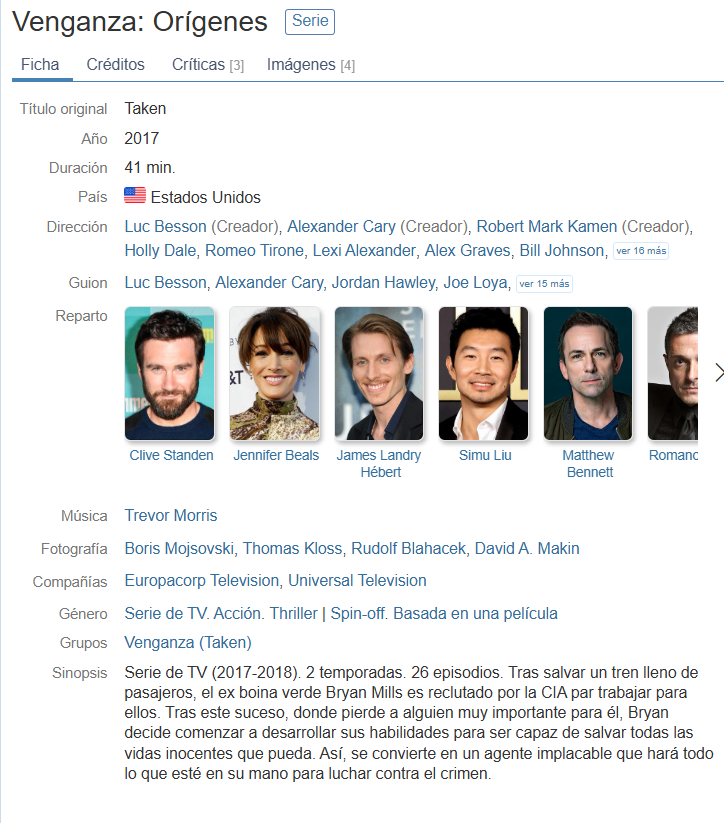Select director Holly Dale

point(160,250)
